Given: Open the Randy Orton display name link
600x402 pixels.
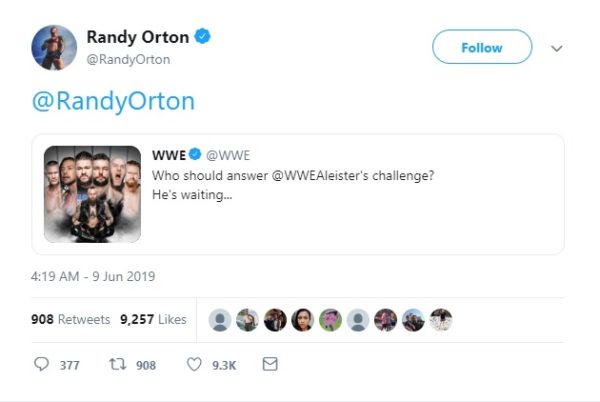Looking at the screenshot, I should 137,38.
